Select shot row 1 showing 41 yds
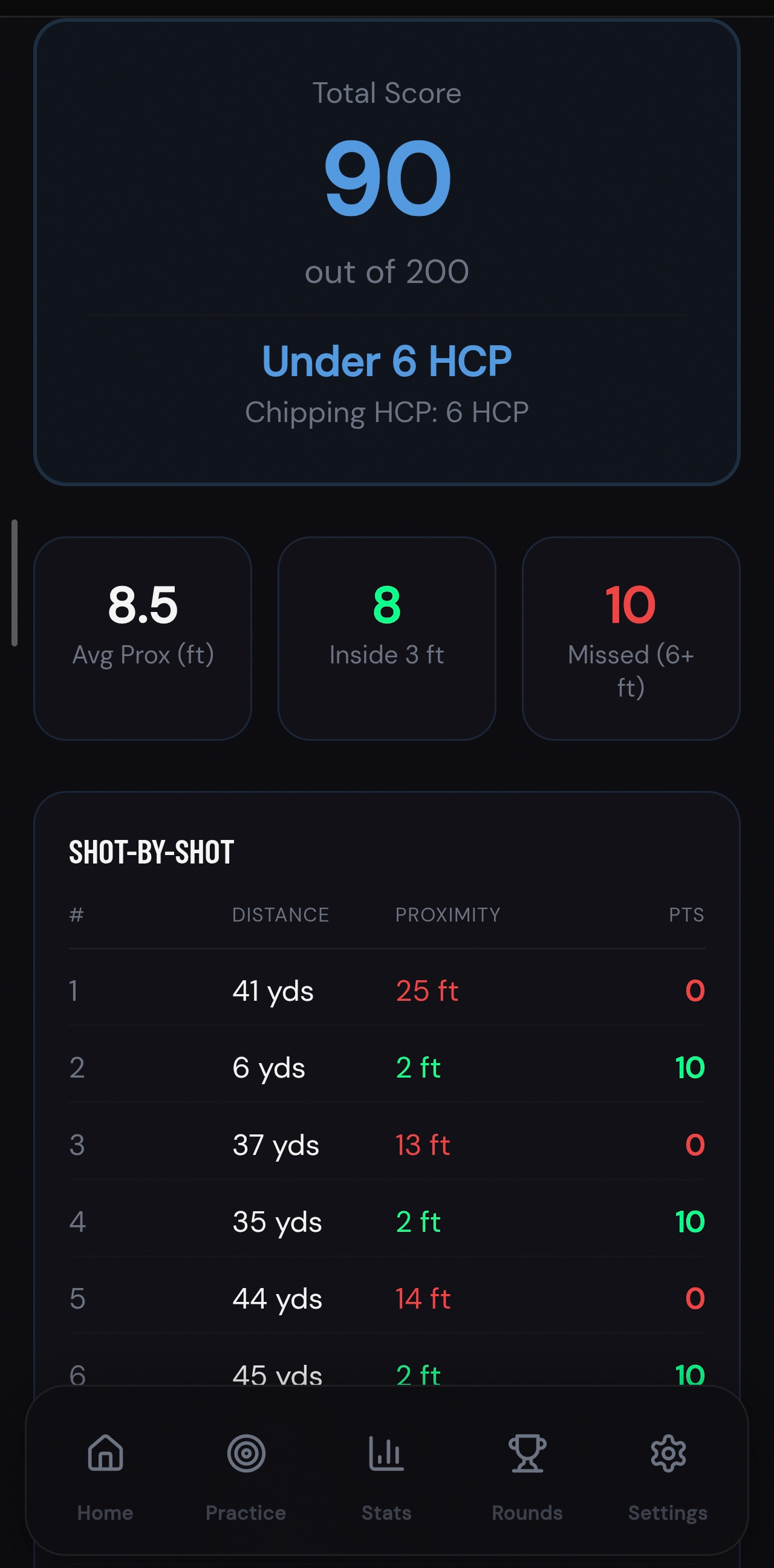Image resolution: width=774 pixels, height=1568 pixels. [387, 991]
